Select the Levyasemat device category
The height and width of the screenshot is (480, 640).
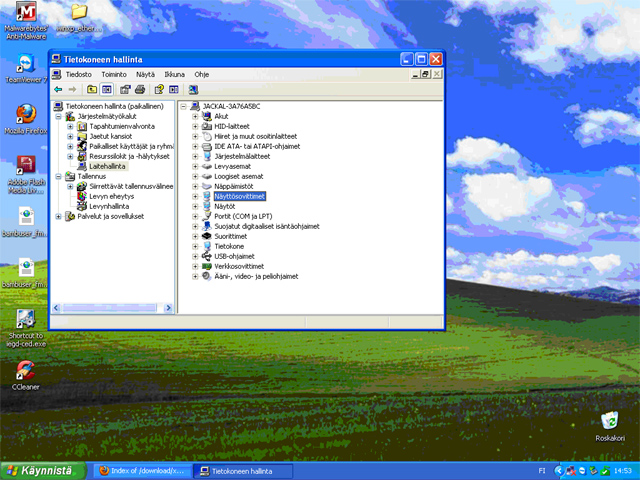coord(233,167)
